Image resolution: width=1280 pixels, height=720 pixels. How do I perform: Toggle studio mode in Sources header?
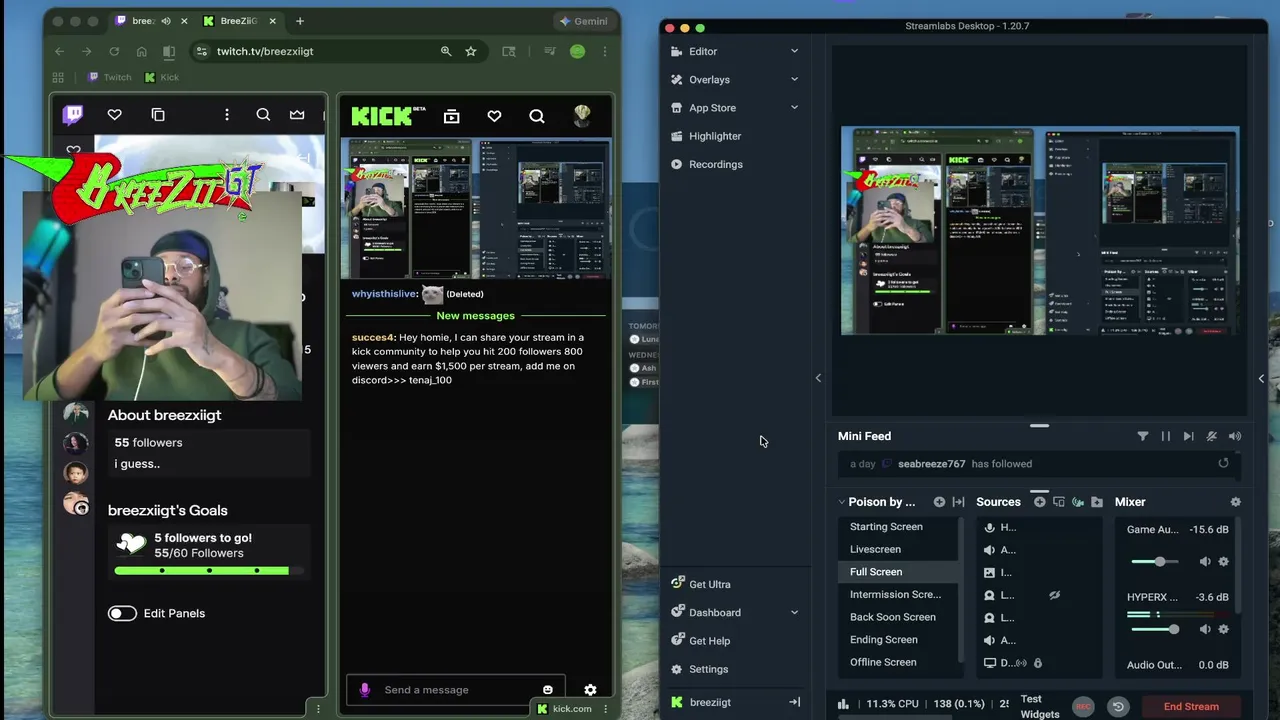(1059, 502)
